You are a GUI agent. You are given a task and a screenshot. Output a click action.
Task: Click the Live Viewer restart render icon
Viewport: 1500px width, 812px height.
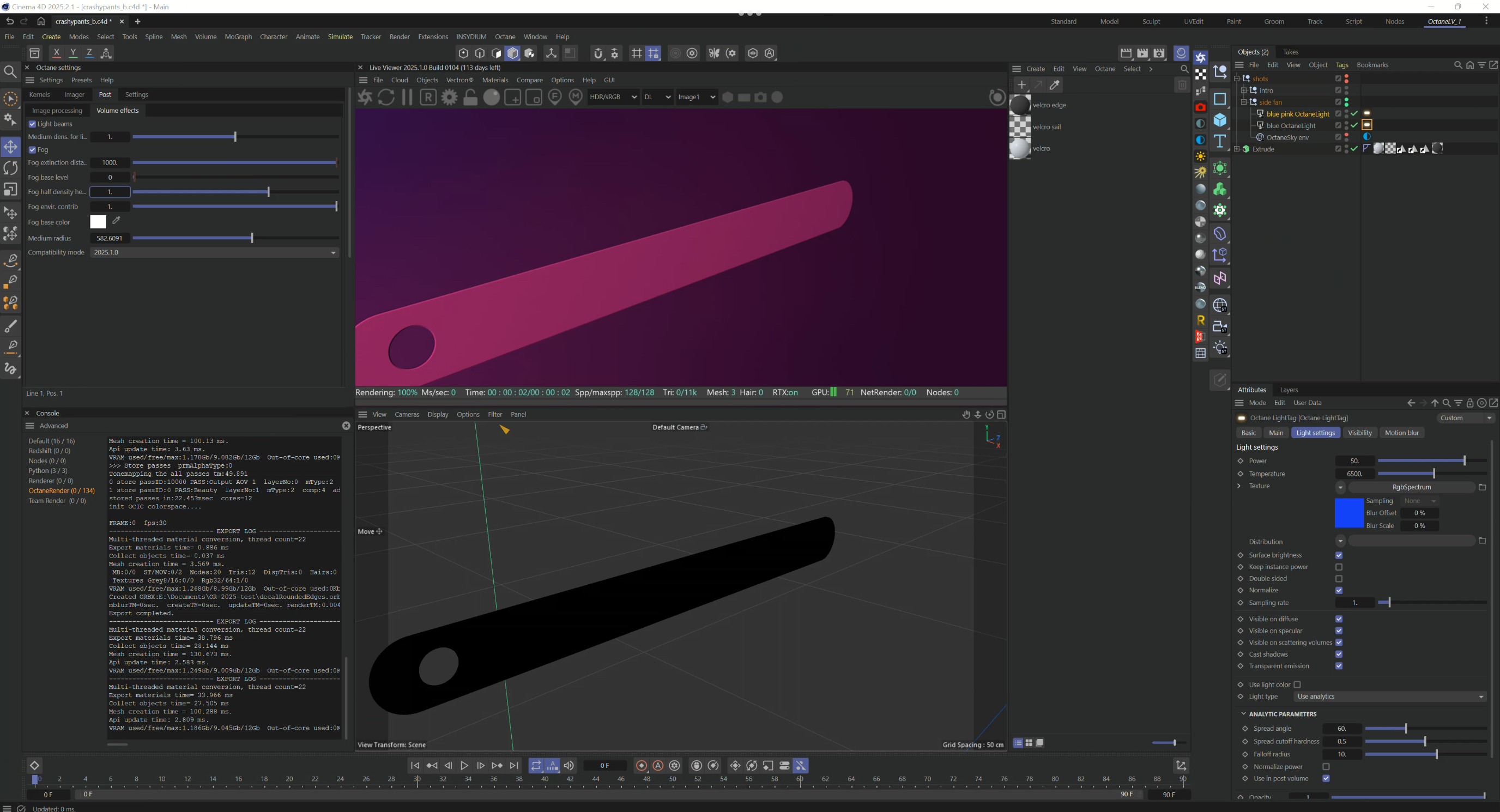click(x=386, y=97)
